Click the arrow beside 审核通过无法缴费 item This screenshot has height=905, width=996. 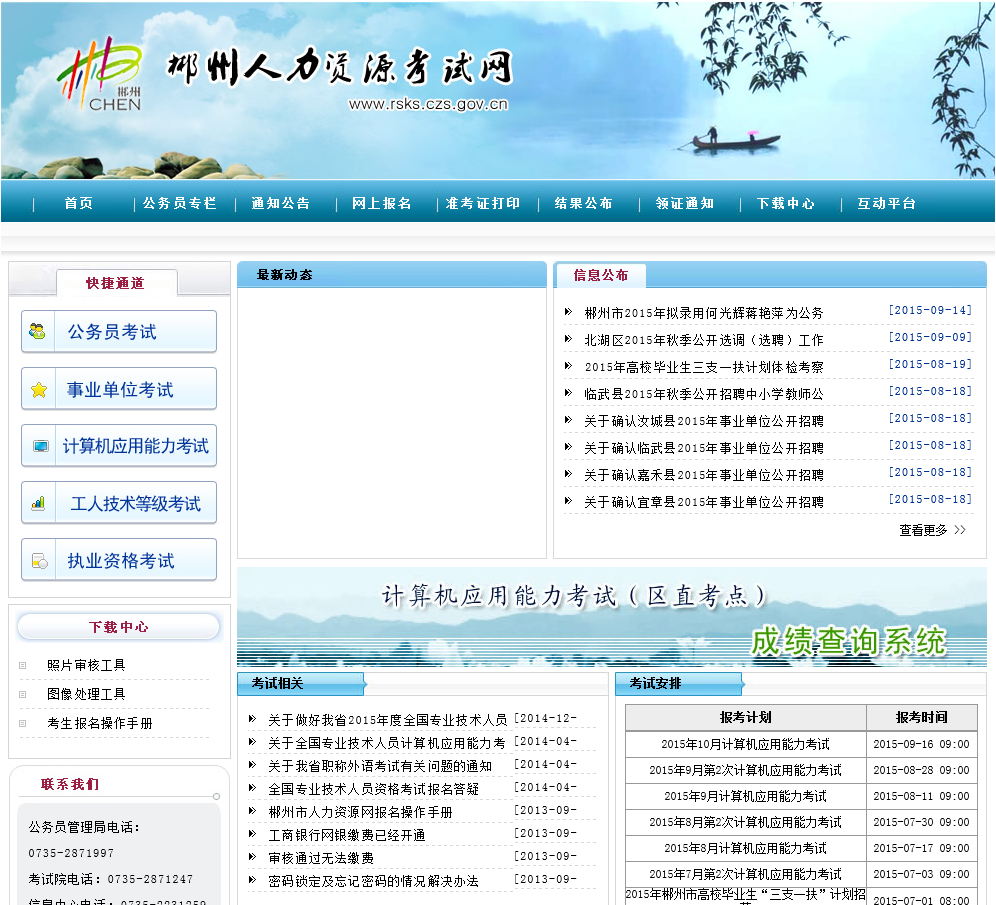[x=252, y=857]
